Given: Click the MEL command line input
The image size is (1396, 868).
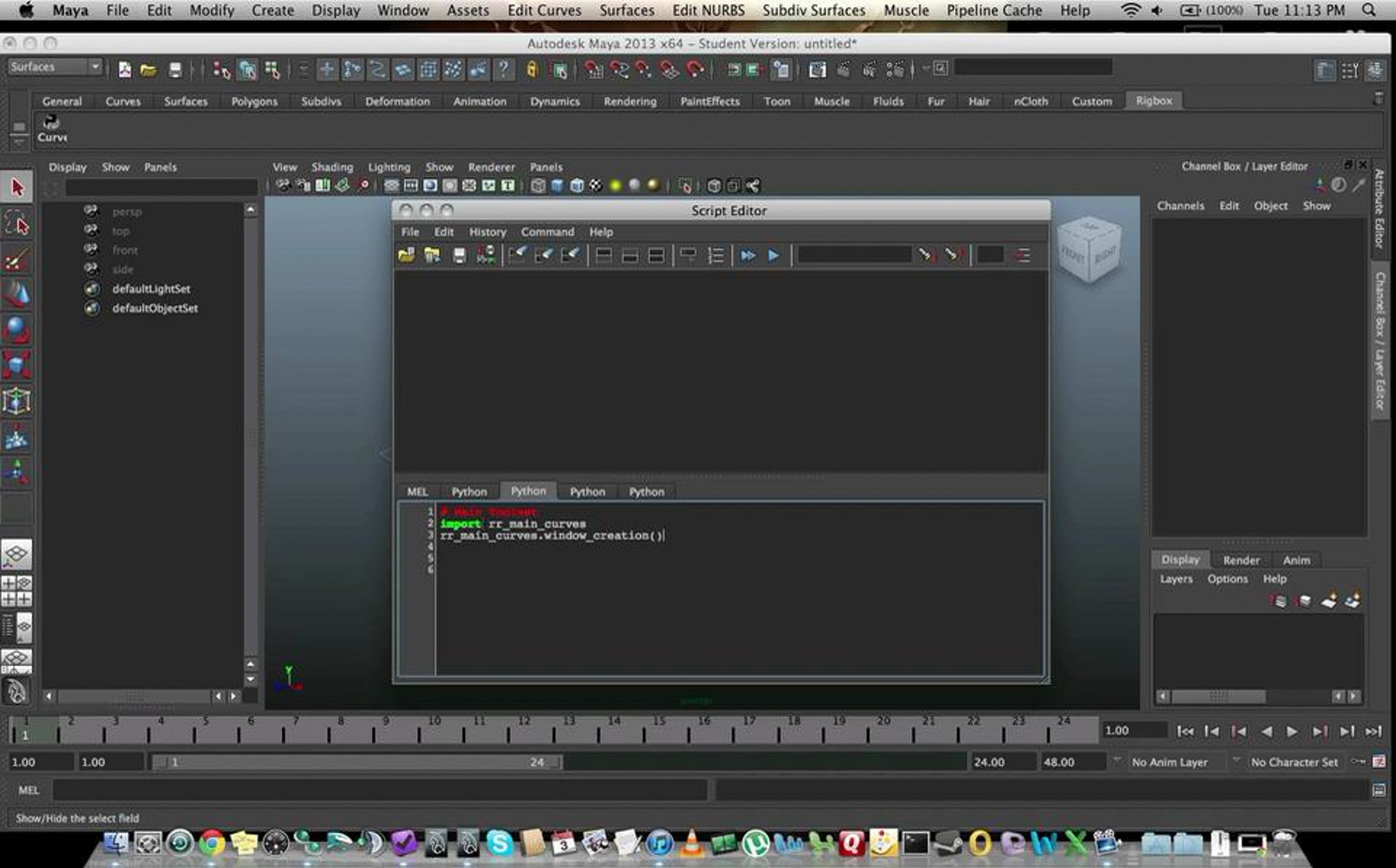Looking at the screenshot, I should point(380,790).
